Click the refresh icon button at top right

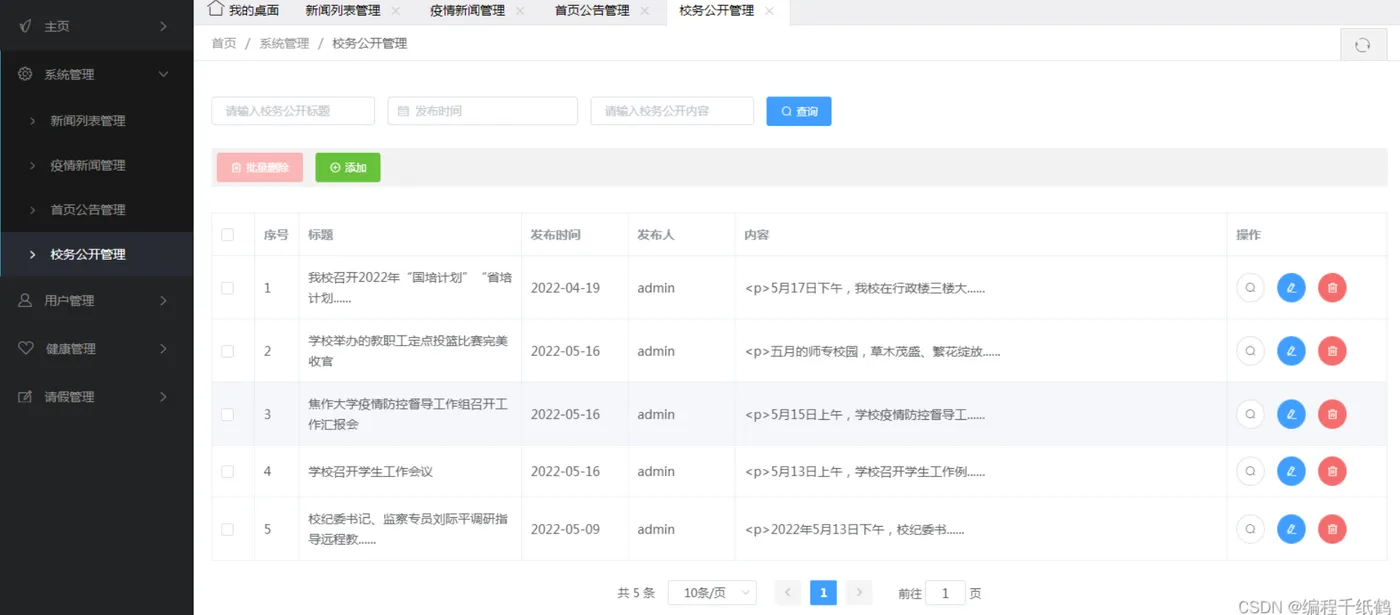(1362, 44)
